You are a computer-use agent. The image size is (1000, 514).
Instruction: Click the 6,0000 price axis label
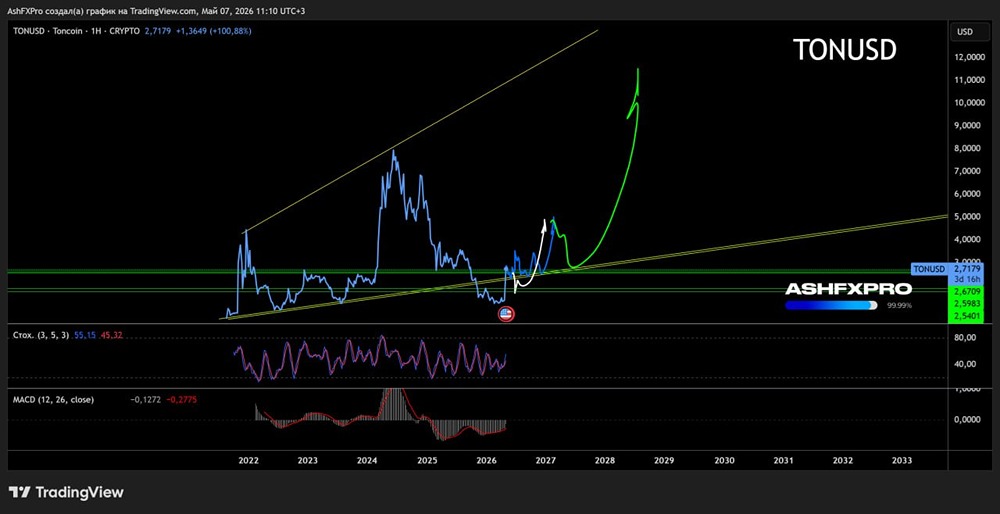(x=969, y=194)
